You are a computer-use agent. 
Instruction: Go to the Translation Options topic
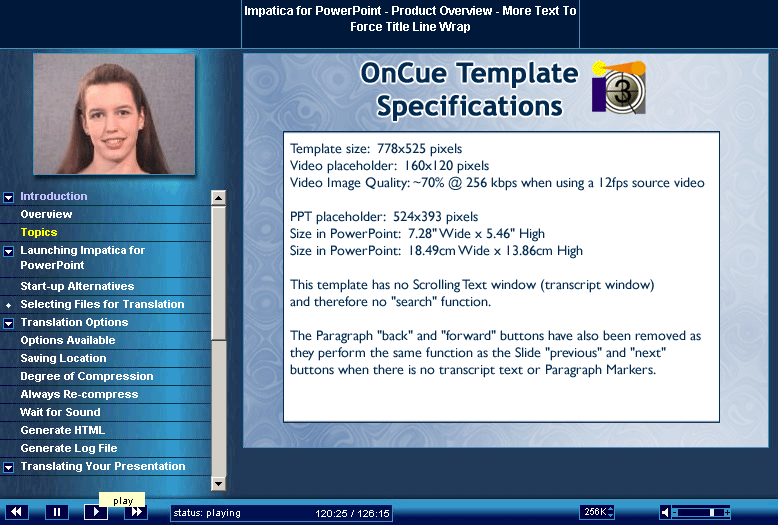point(74,322)
